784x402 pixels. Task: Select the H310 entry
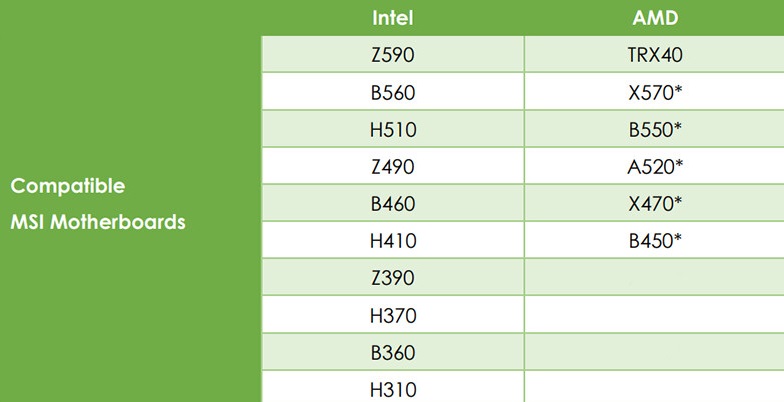click(x=393, y=387)
